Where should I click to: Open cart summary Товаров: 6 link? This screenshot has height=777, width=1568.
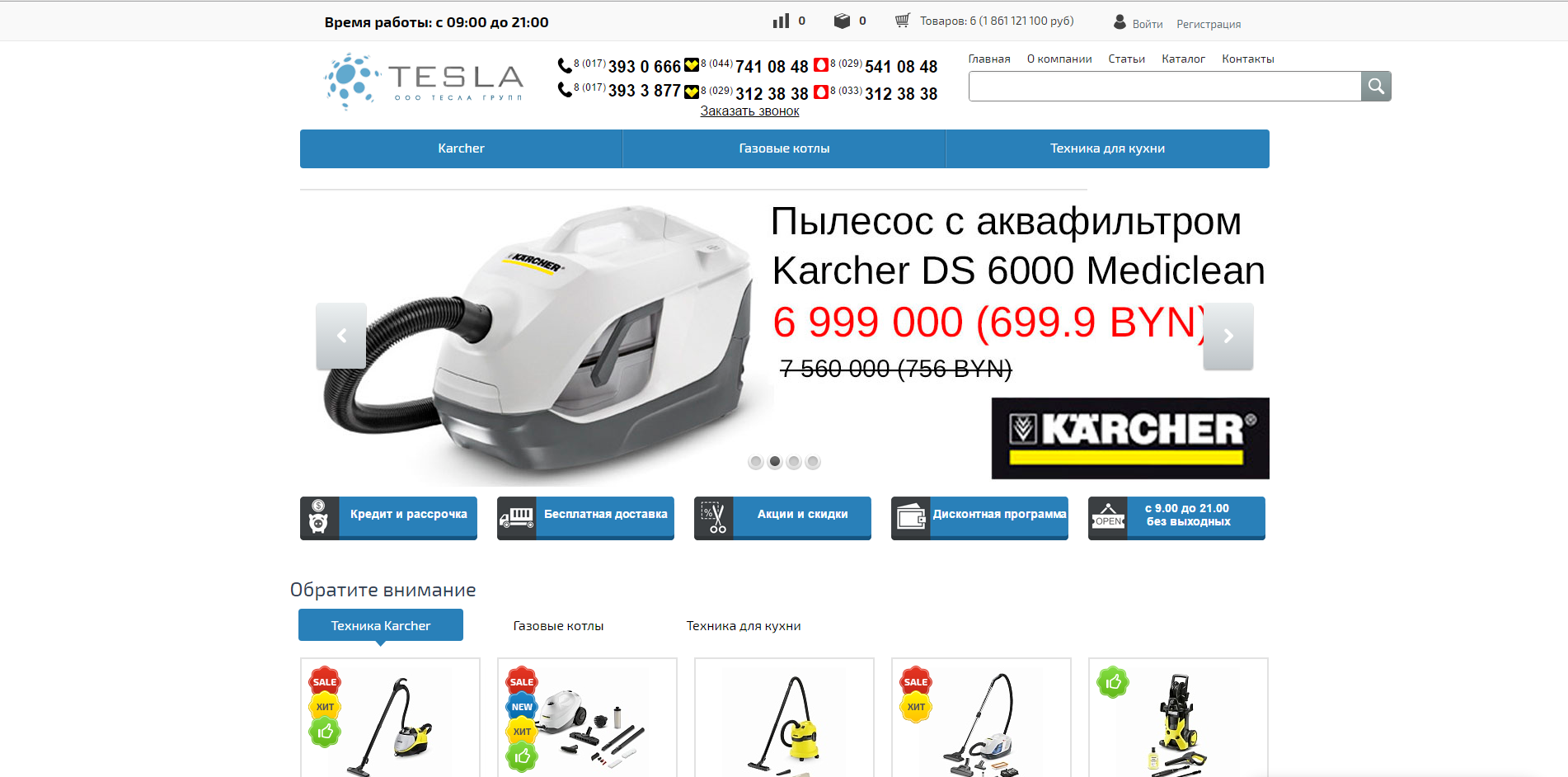[997, 21]
